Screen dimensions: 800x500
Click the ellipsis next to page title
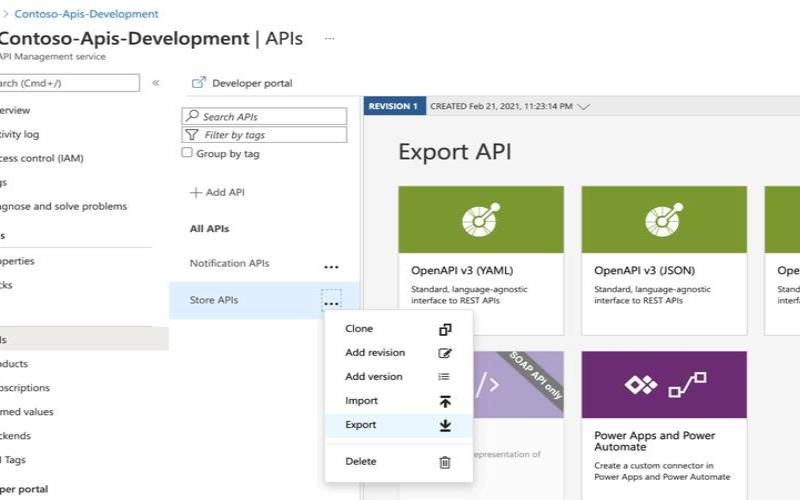[330, 38]
